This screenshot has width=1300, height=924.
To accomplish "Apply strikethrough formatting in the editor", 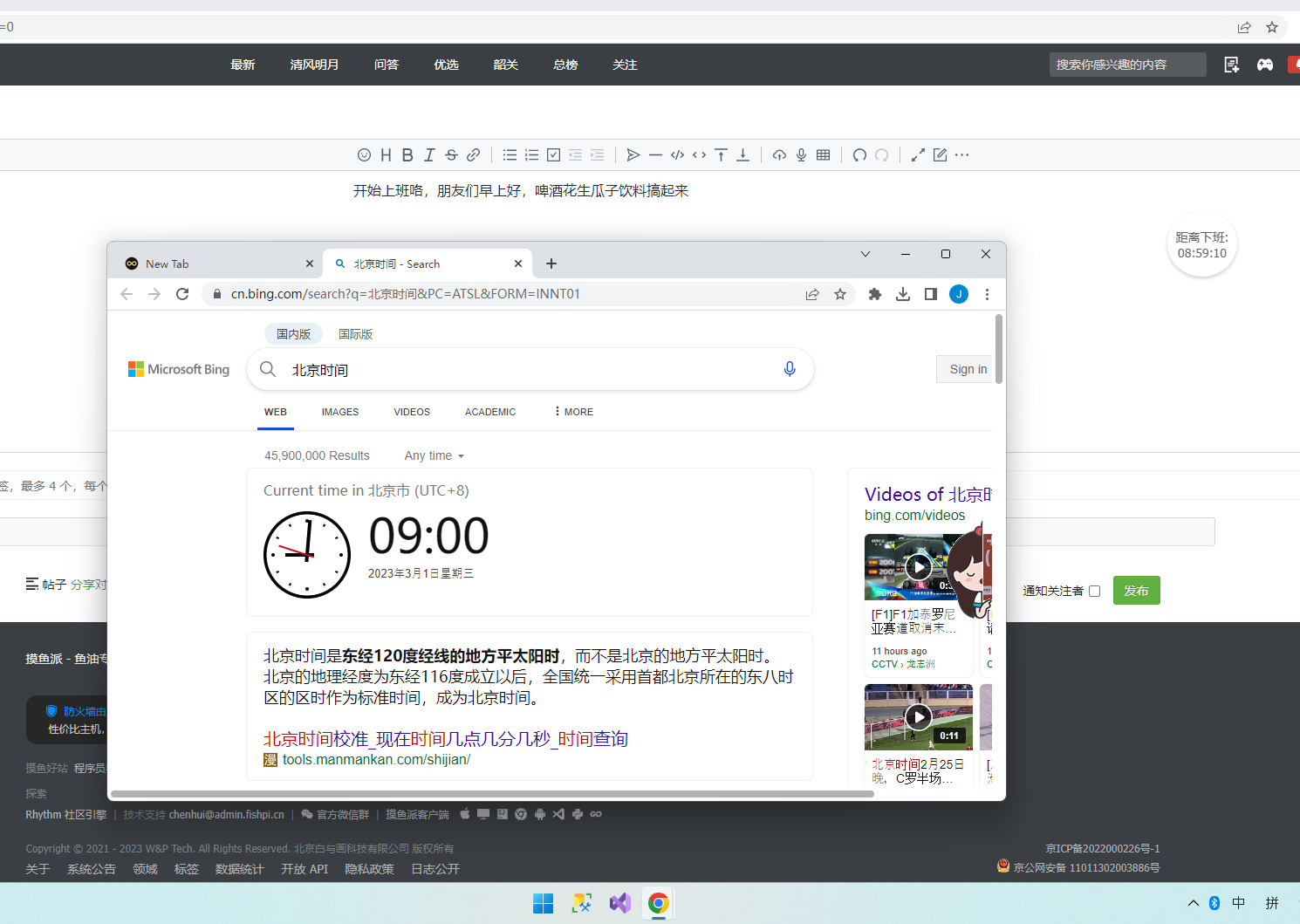I will pyautogui.click(x=451, y=155).
